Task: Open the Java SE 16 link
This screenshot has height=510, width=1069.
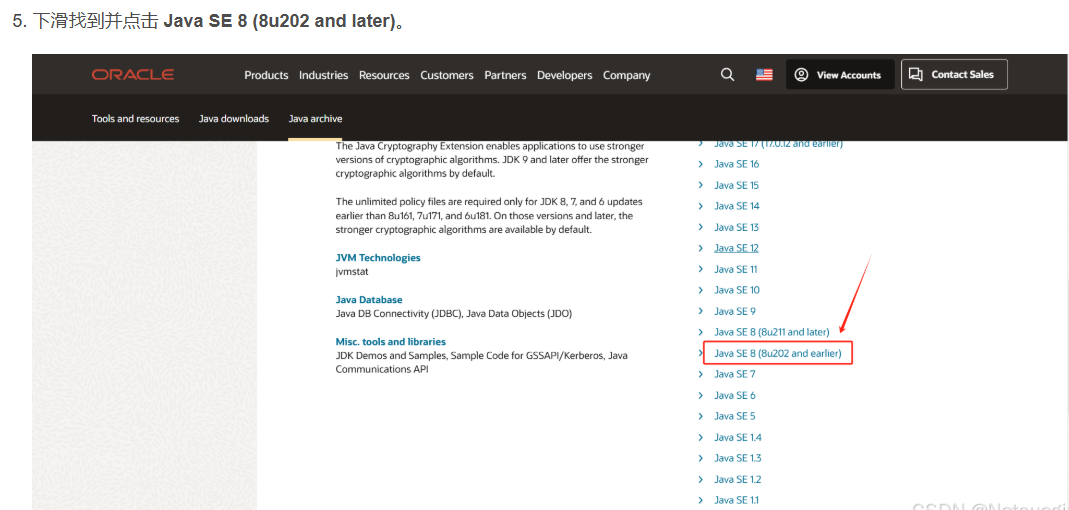Action: click(736, 164)
